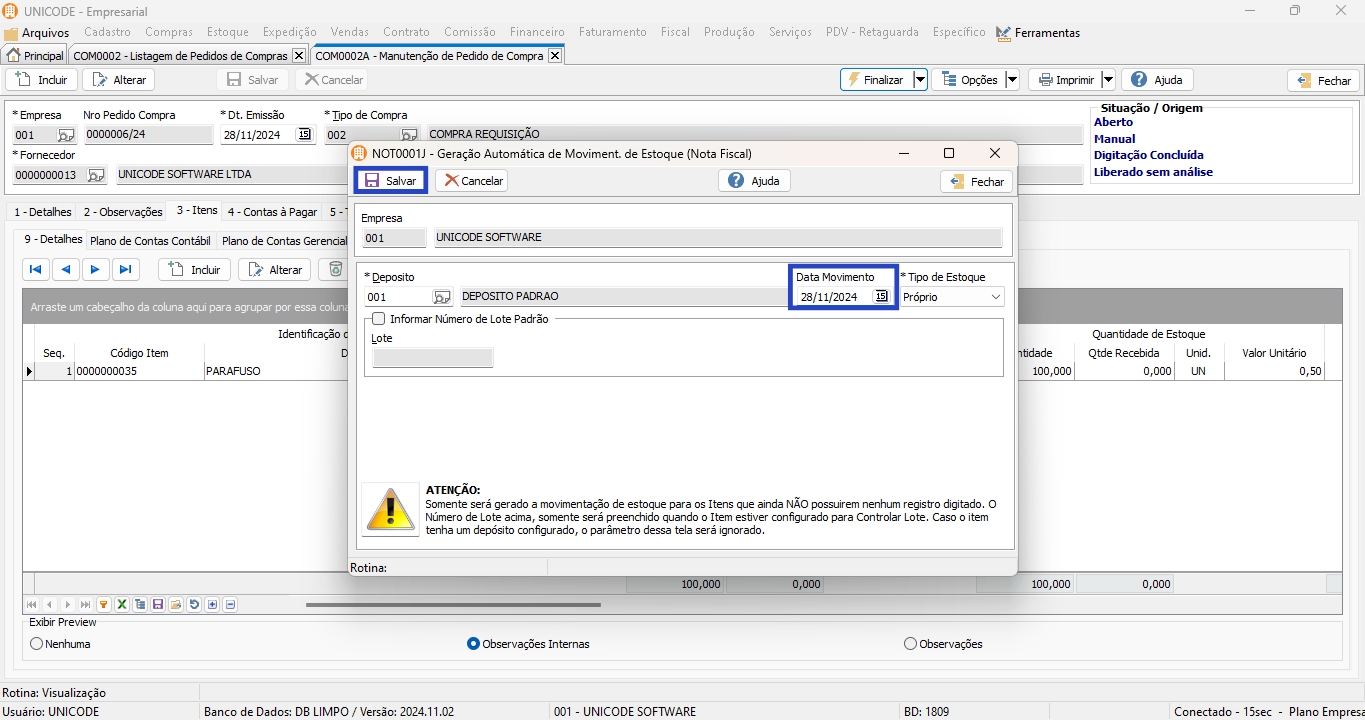Screen dimensions: 1365x720
Task: Enable Informar Número de Lote Padrão checkbox
Action: [379, 319]
